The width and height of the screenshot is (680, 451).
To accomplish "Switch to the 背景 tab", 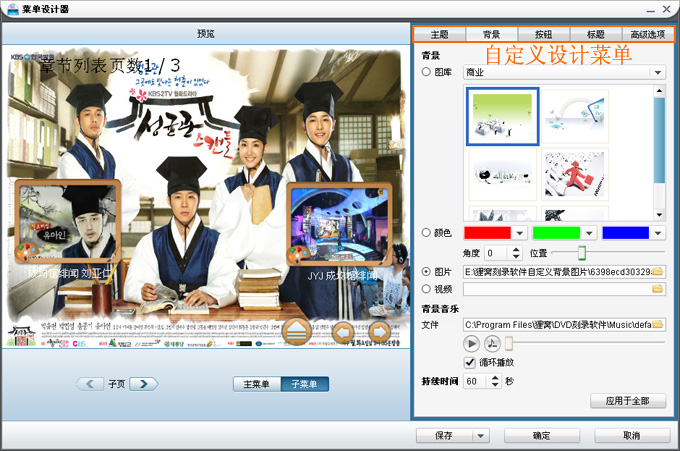I will 491,34.
